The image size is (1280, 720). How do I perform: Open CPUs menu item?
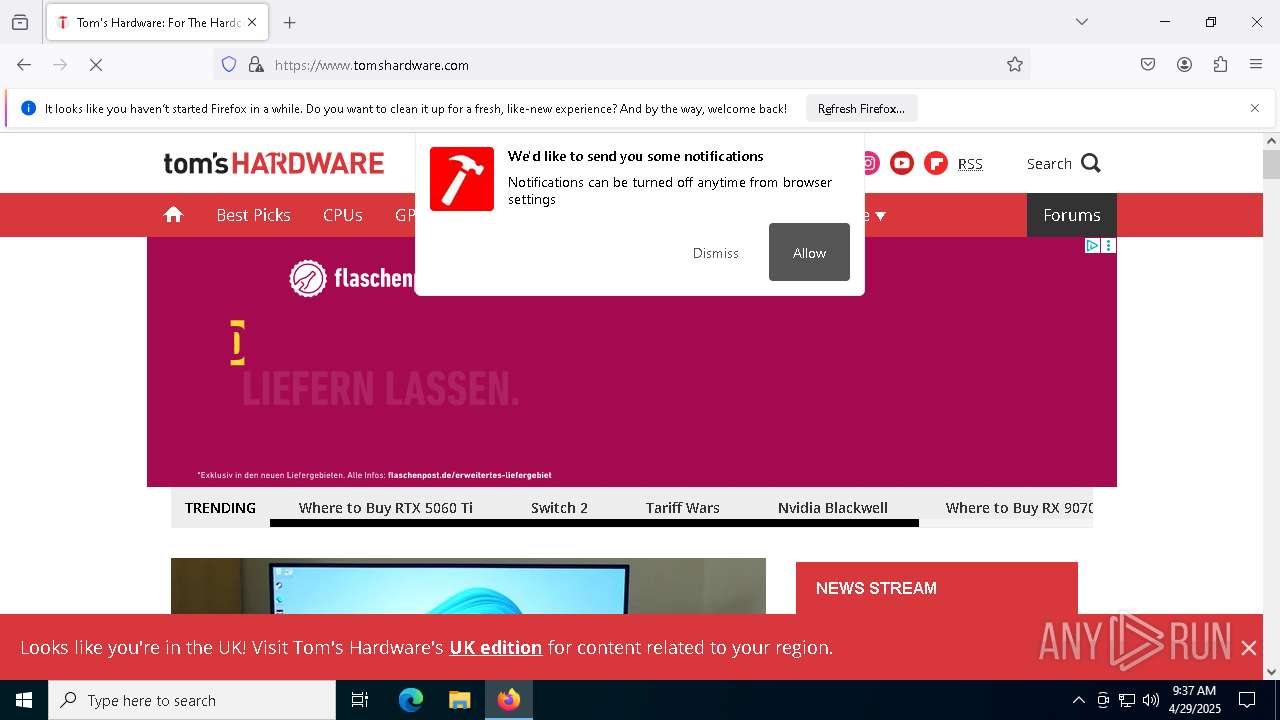tap(343, 215)
